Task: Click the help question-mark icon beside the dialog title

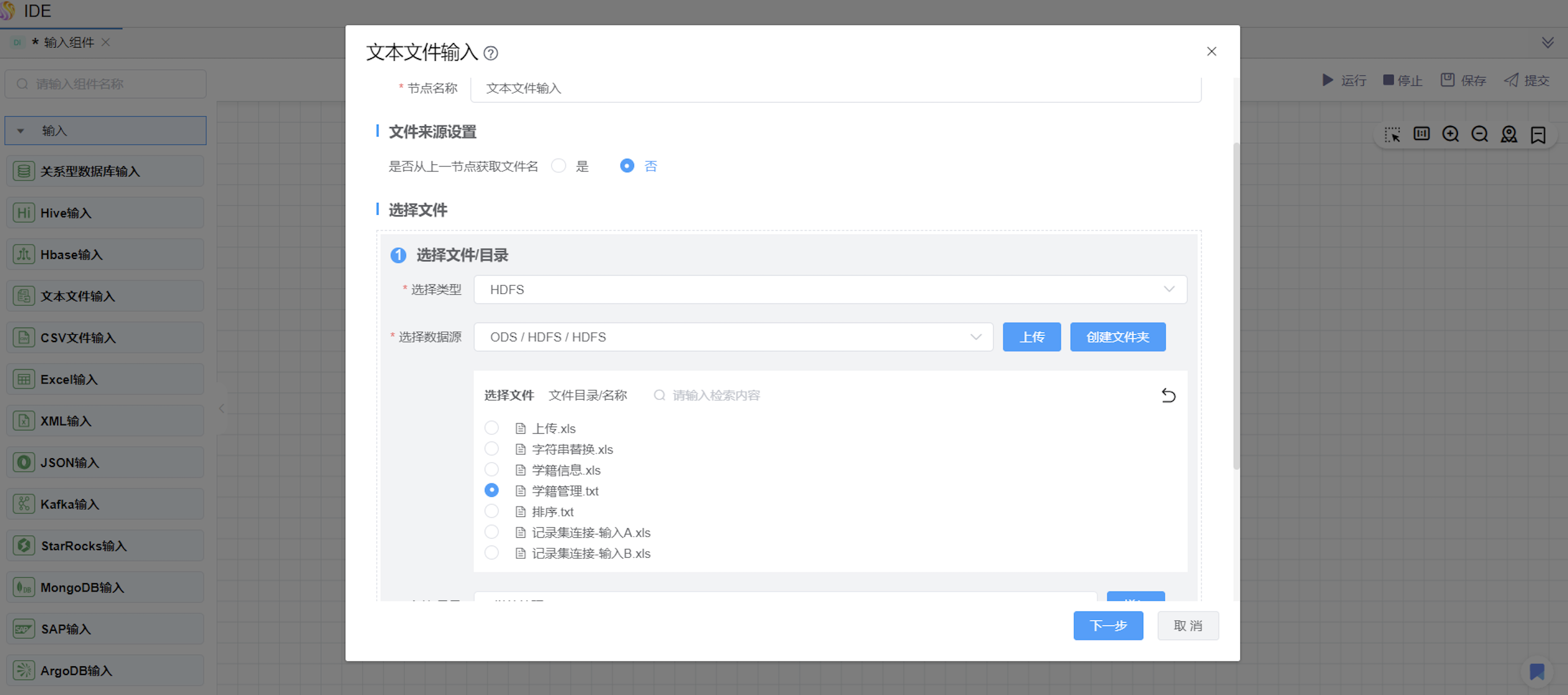Action: click(x=491, y=54)
